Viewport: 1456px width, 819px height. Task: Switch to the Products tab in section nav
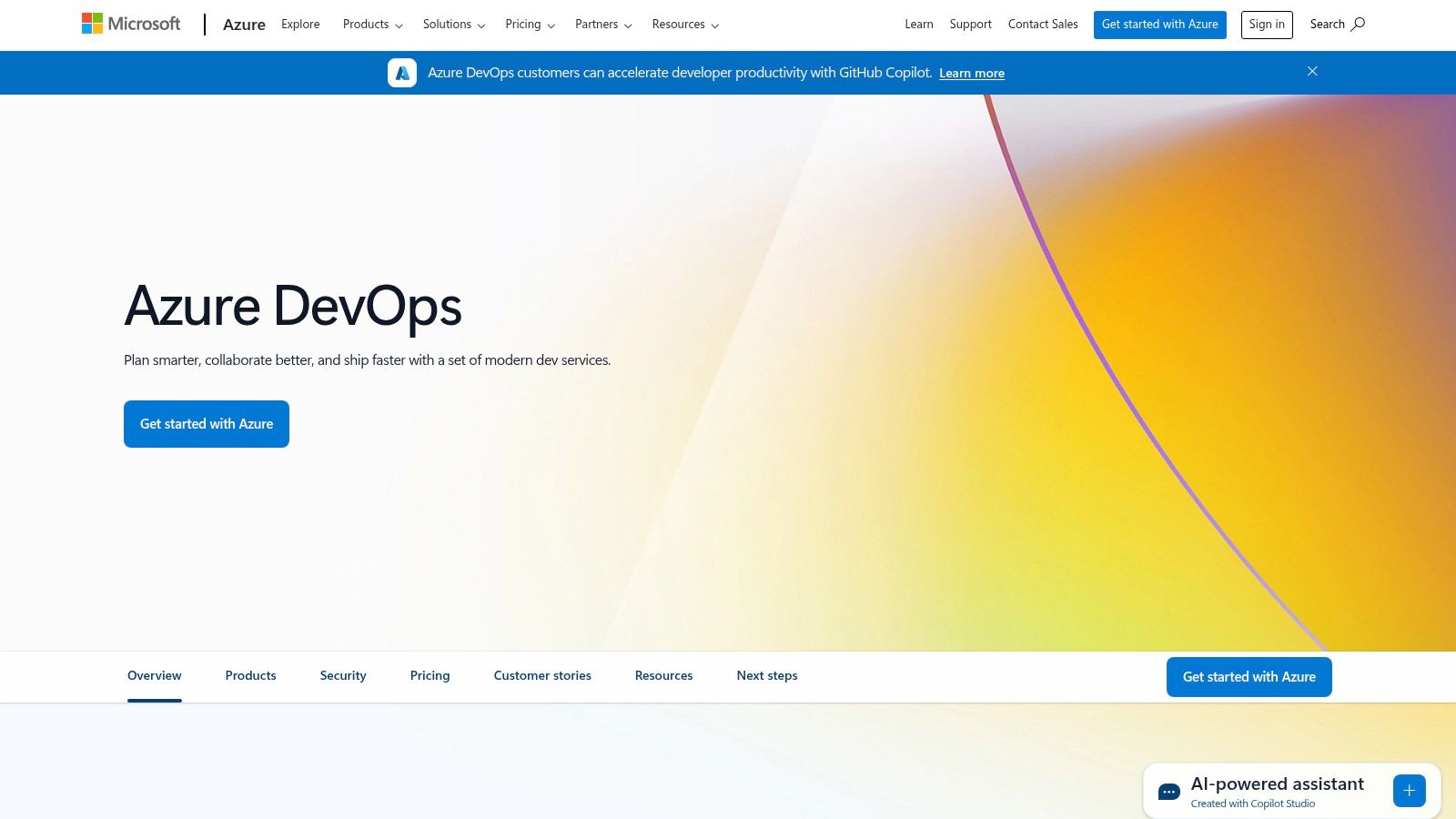250,676
